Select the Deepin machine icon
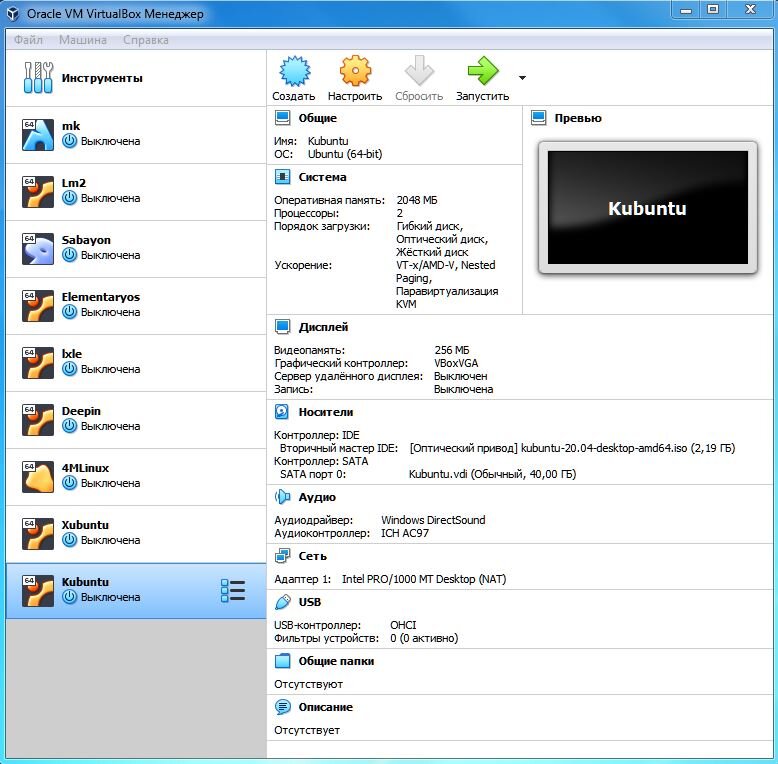The image size is (778, 764). pos(38,420)
